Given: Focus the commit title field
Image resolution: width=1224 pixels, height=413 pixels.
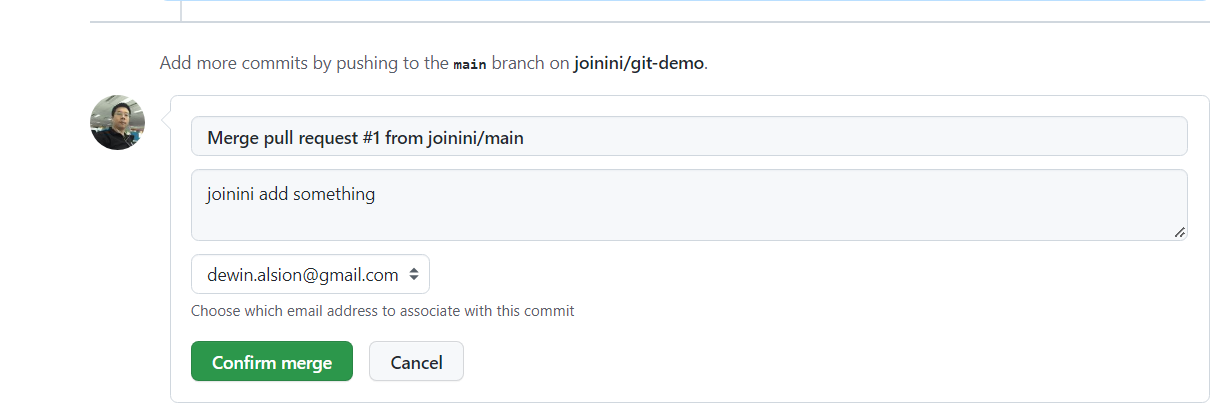Looking at the screenshot, I should coord(689,136).
